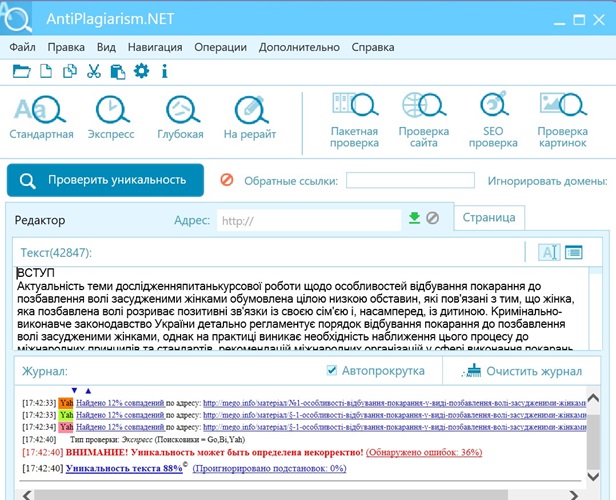Click the journal scroll down arrow
The width and height of the screenshot is (616, 500).
593,476
